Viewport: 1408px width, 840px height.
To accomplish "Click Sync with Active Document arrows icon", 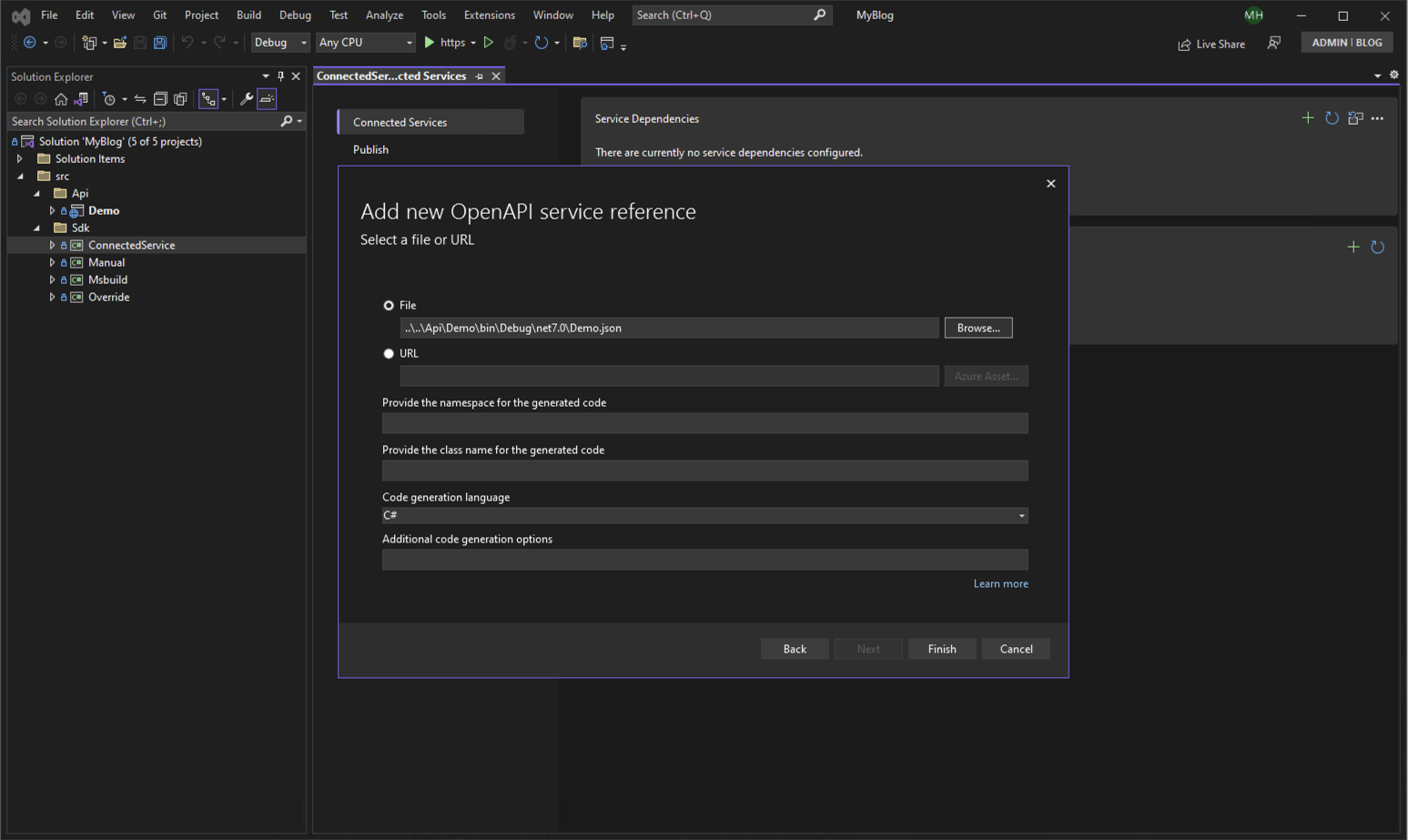I will pyautogui.click(x=140, y=99).
